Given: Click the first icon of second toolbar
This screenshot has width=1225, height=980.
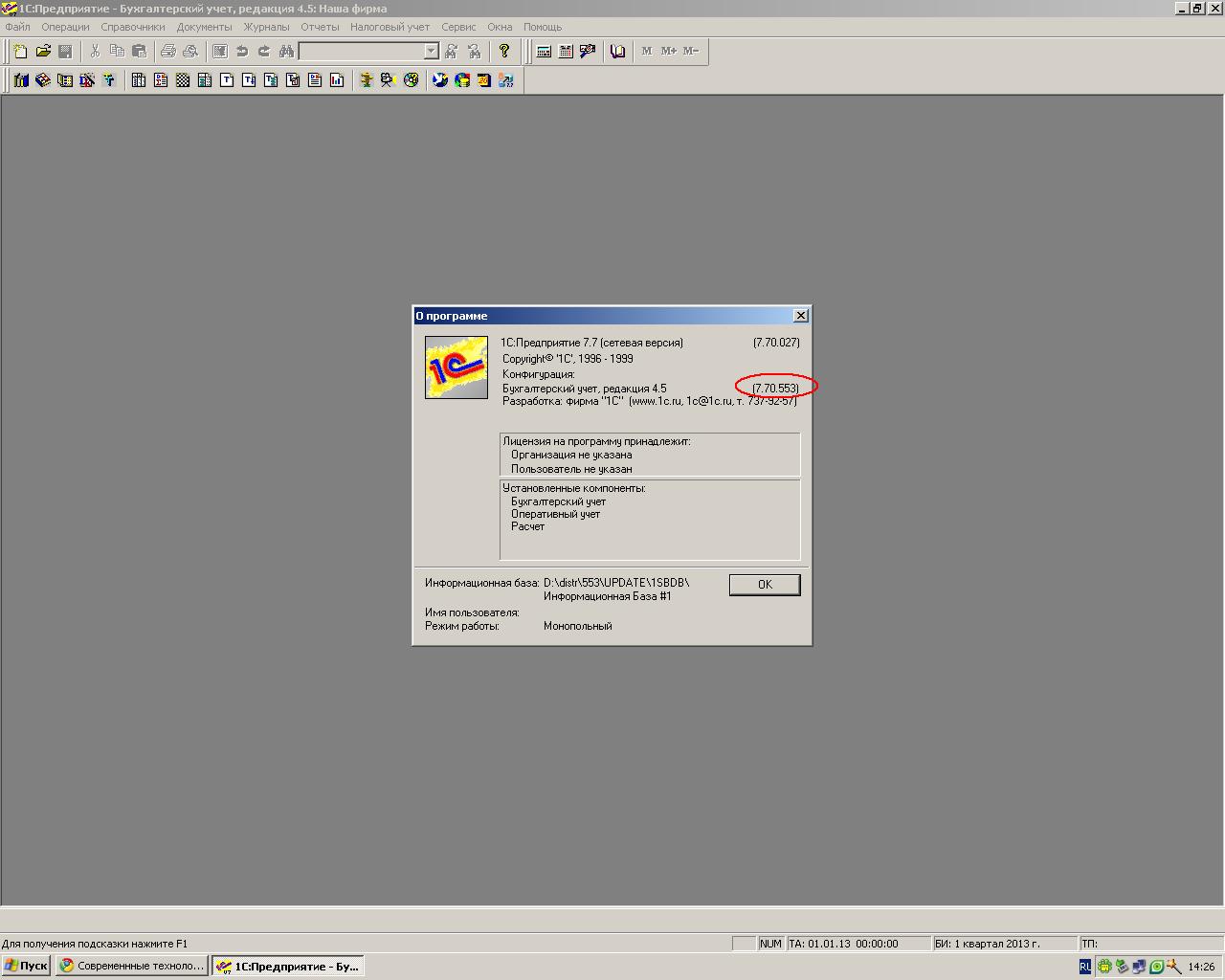Looking at the screenshot, I should click(21, 80).
